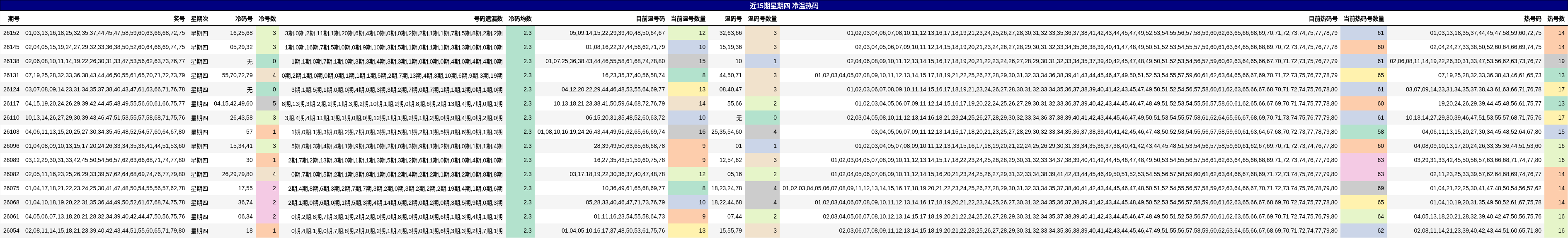
Task: Select period number 26075
Action: point(11,189)
